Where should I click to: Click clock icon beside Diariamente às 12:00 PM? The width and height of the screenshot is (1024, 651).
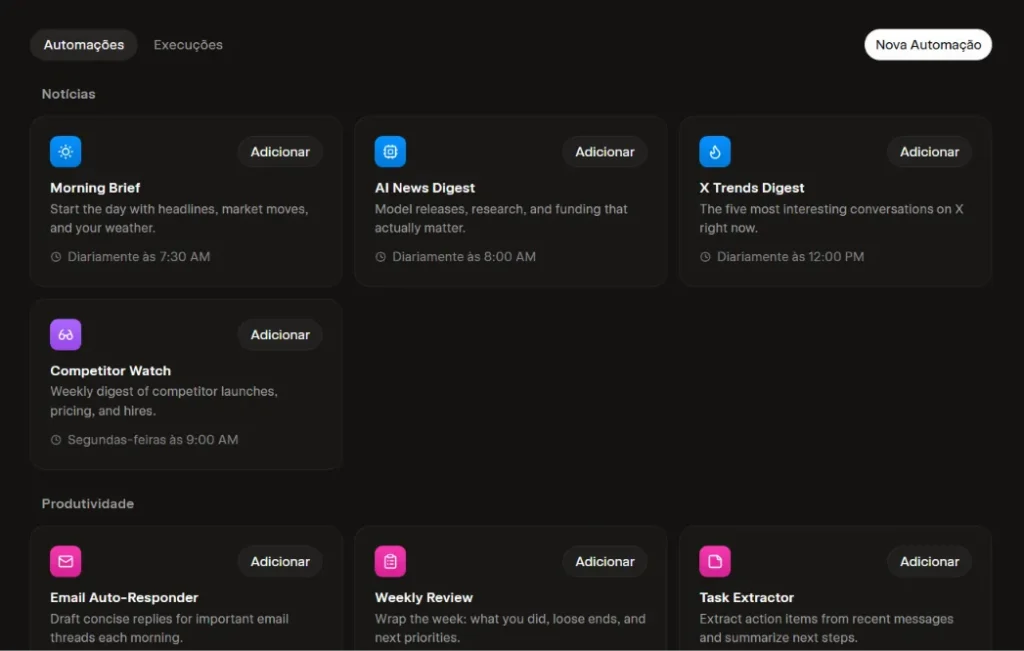click(705, 257)
